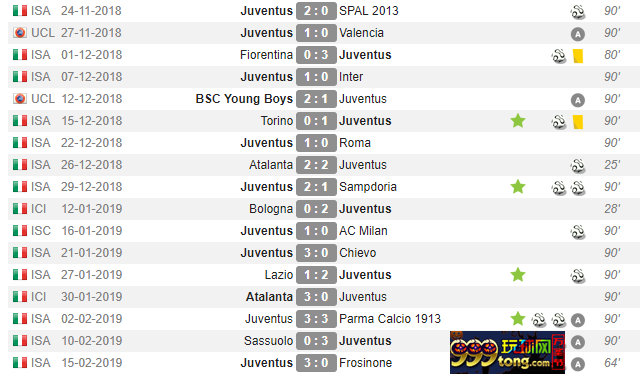Click the 25' minutes value in Atalanta row

(612, 165)
